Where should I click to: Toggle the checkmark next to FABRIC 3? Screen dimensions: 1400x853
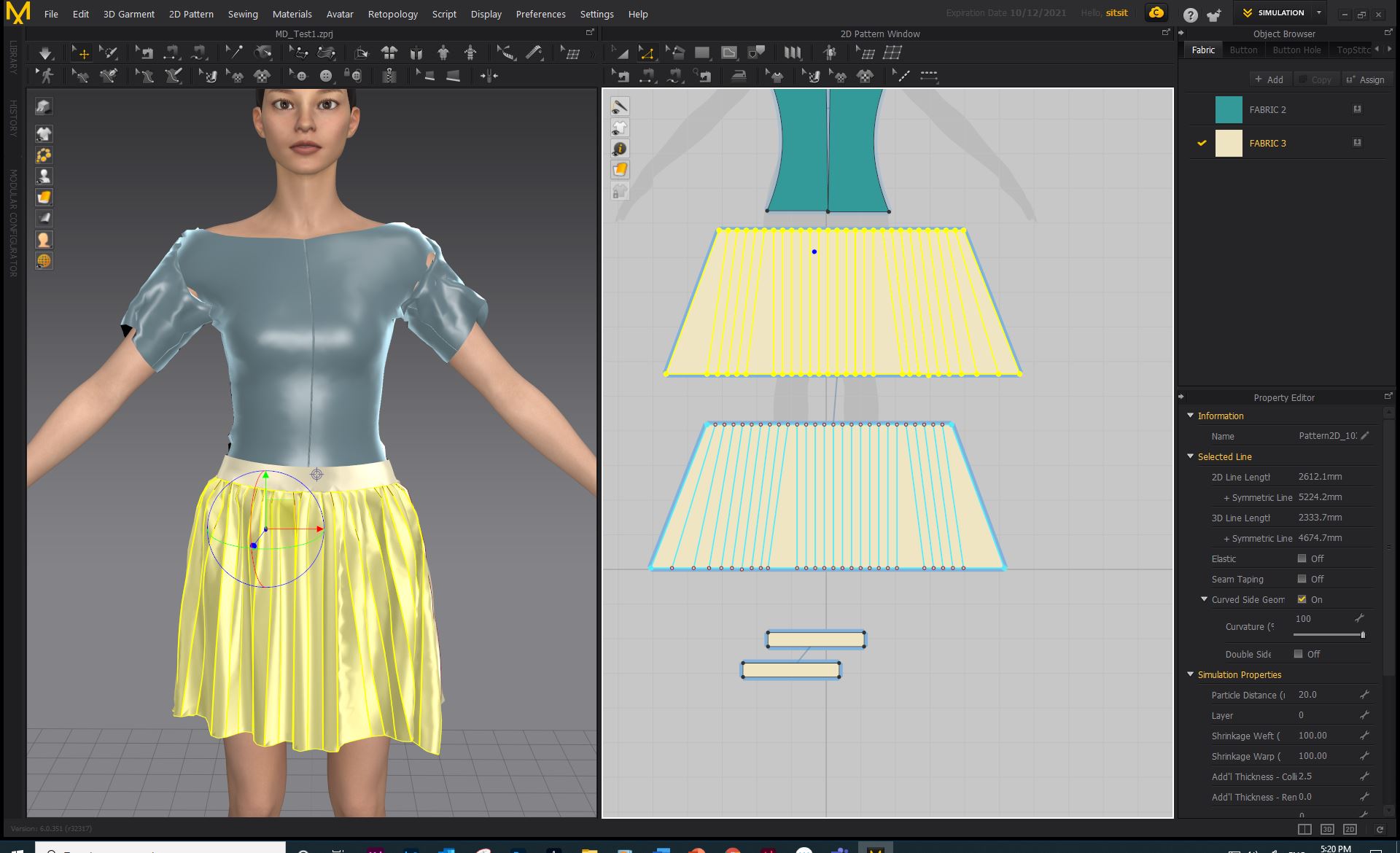[1202, 143]
